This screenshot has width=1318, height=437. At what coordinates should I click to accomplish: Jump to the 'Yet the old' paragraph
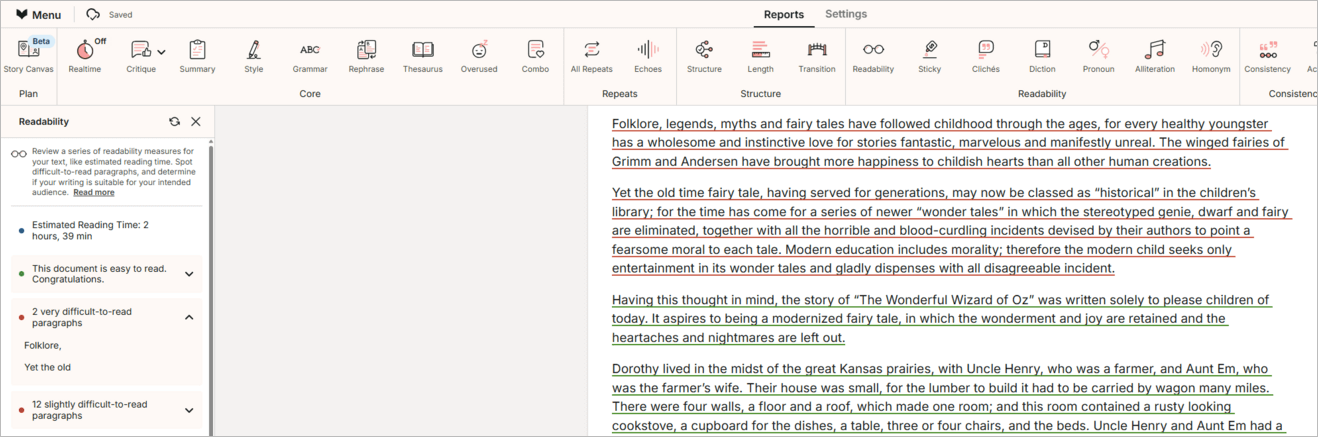point(47,367)
